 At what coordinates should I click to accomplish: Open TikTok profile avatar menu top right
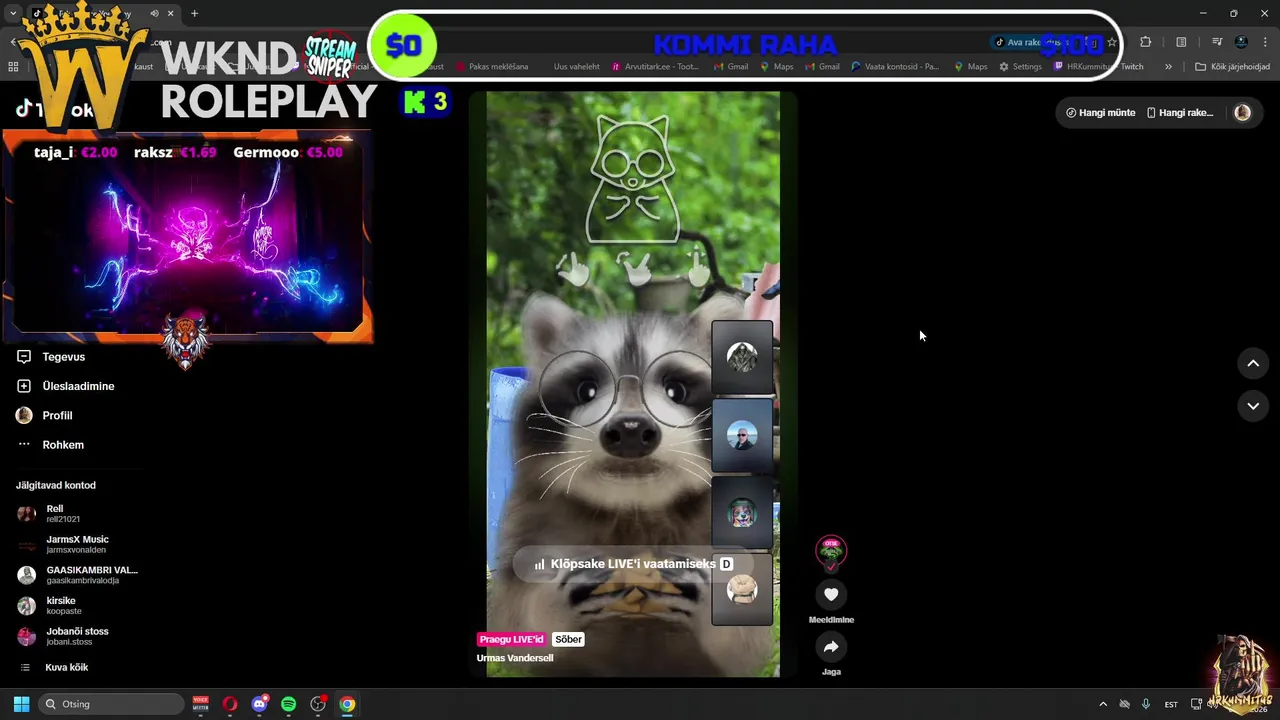point(1242,113)
